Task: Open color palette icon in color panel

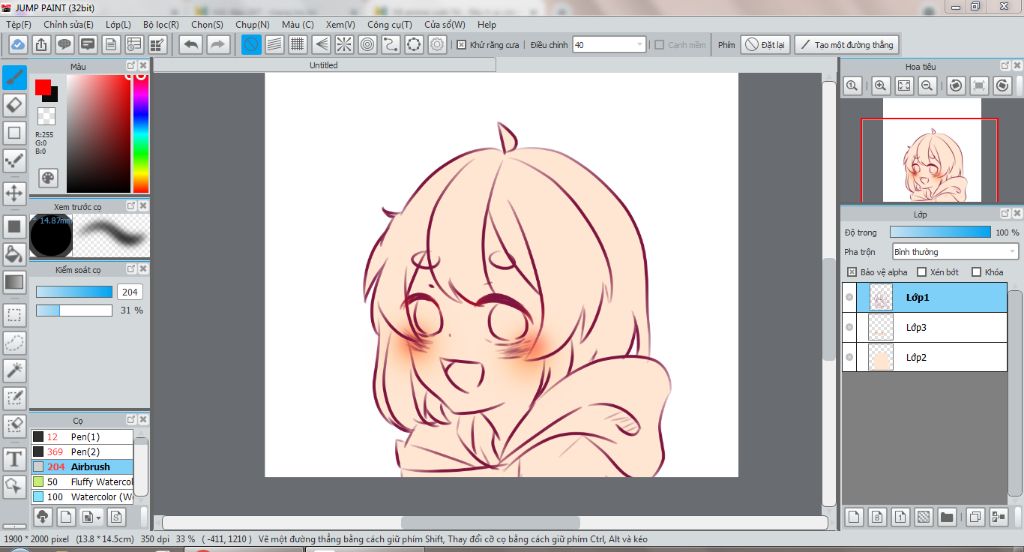Action: 48,178
